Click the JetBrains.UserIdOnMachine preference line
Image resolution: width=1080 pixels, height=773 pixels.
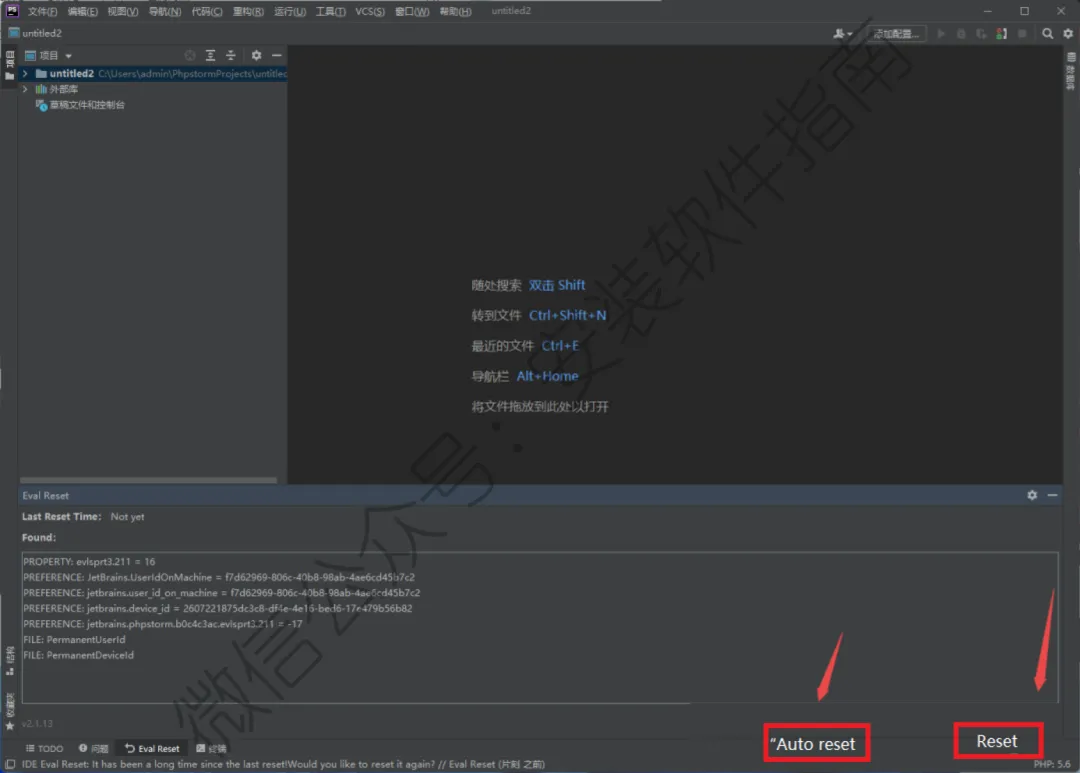click(219, 577)
